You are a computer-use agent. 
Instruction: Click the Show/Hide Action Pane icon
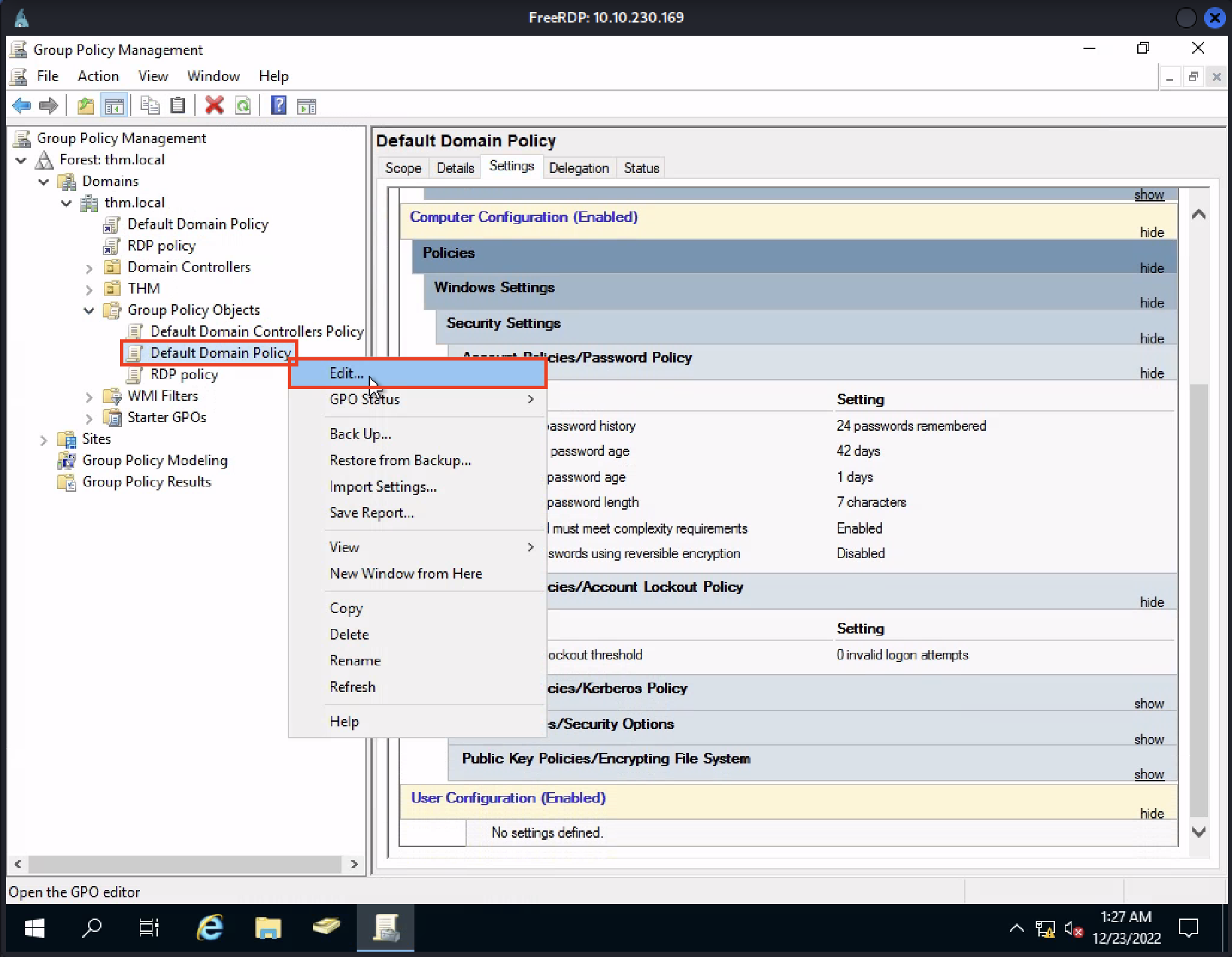coord(306,105)
